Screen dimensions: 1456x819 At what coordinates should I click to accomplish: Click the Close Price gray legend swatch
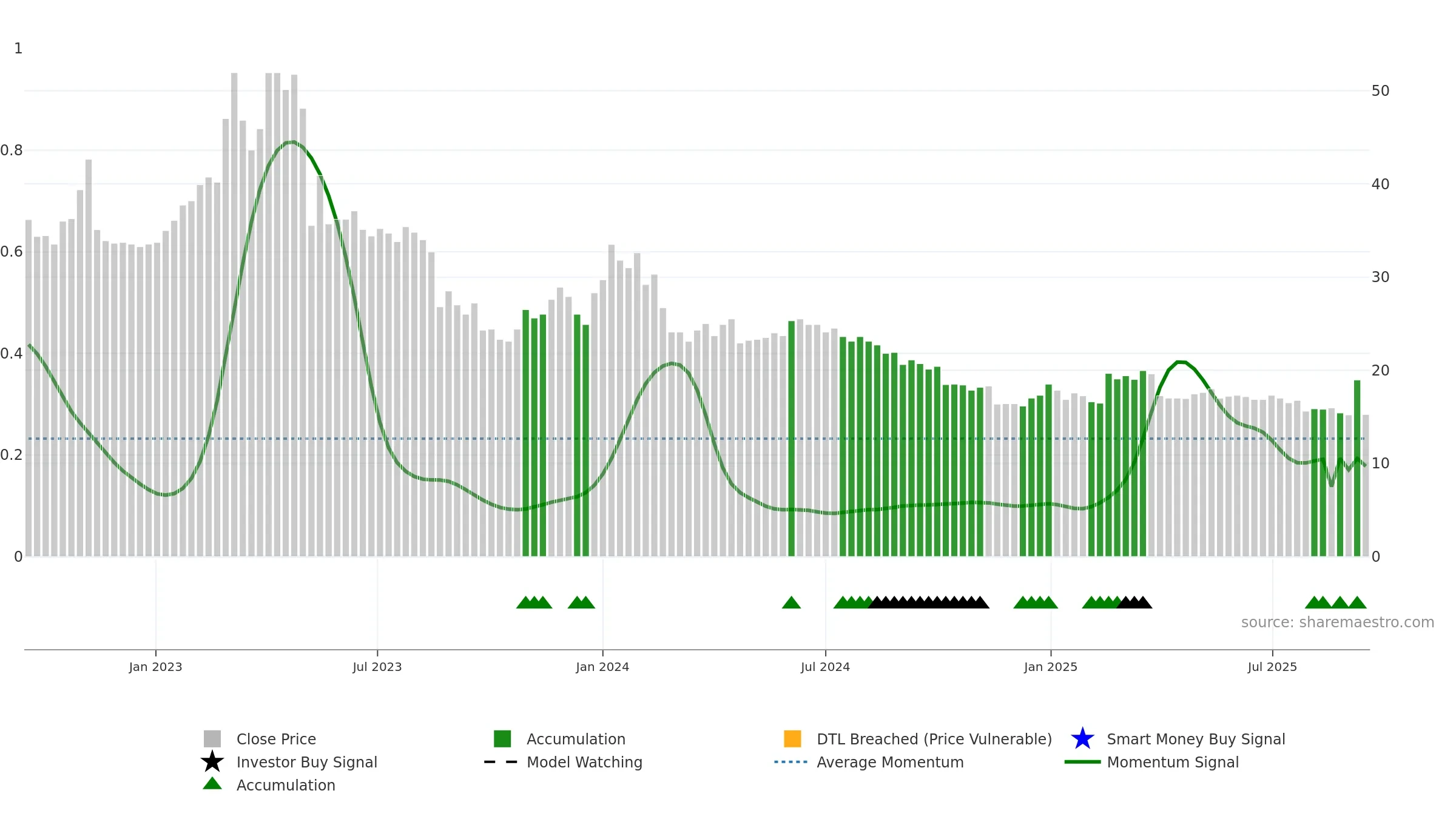tap(212, 738)
